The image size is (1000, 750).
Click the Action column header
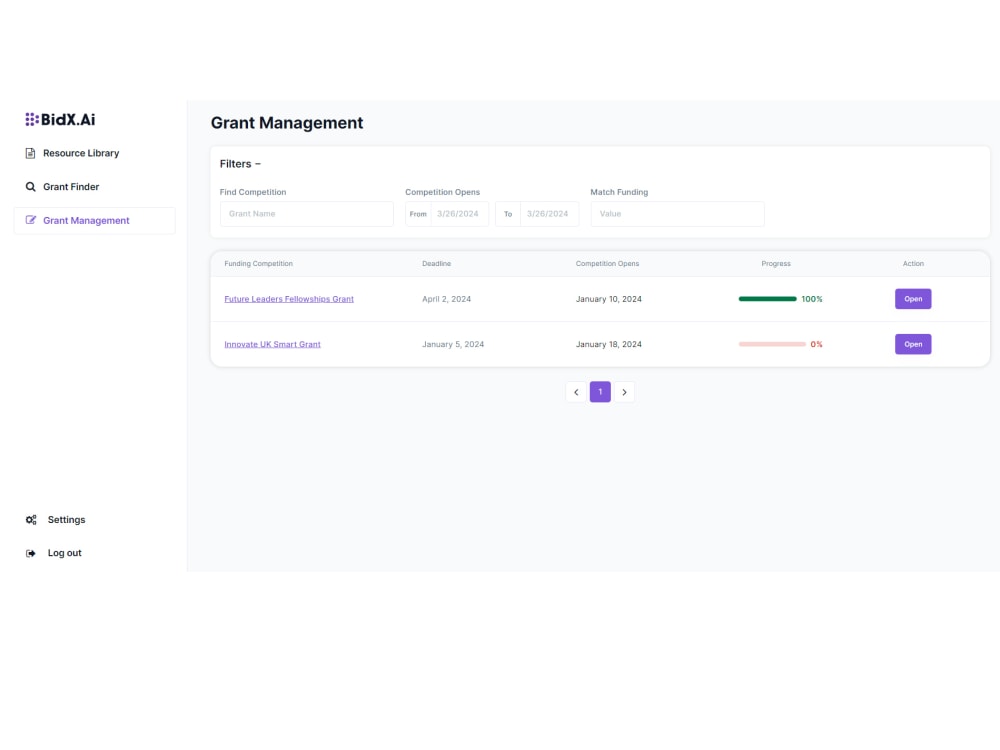pos(913,263)
